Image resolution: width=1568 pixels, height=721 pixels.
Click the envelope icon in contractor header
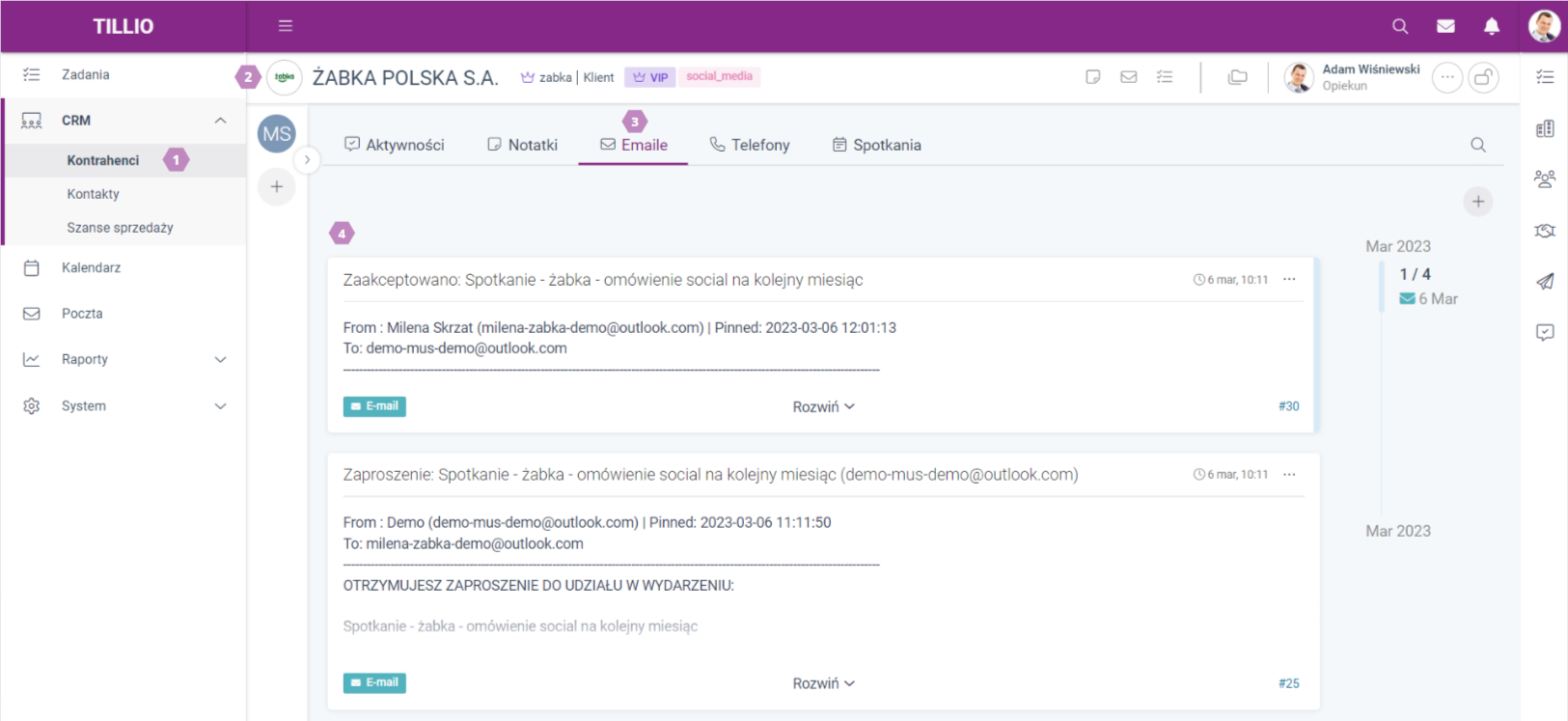[x=1129, y=77]
